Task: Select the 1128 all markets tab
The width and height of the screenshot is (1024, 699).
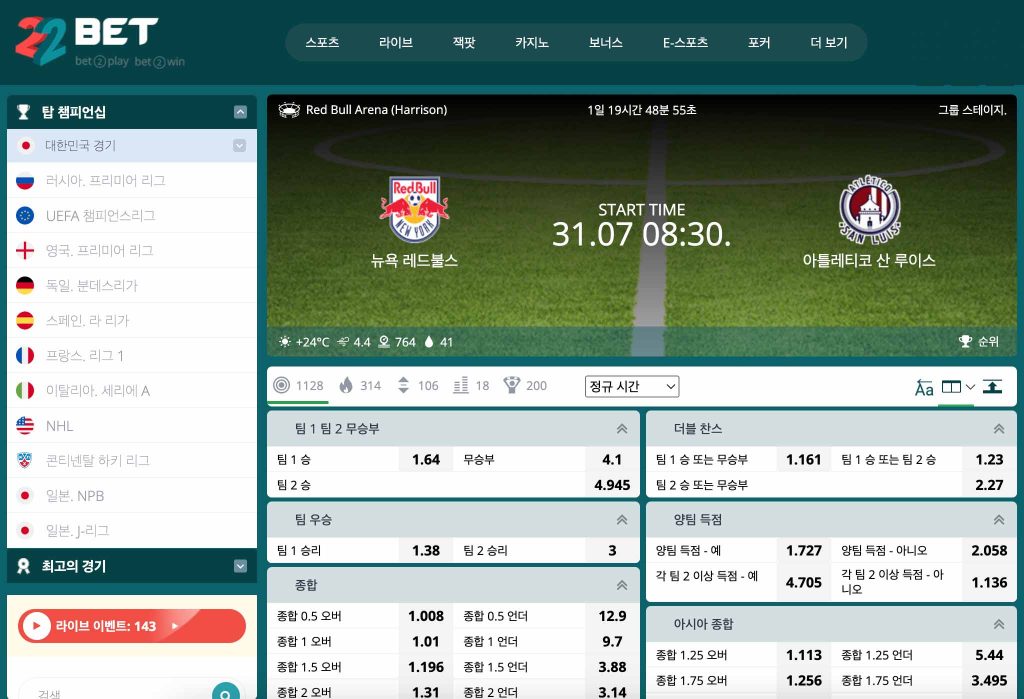Action: tap(298, 385)
